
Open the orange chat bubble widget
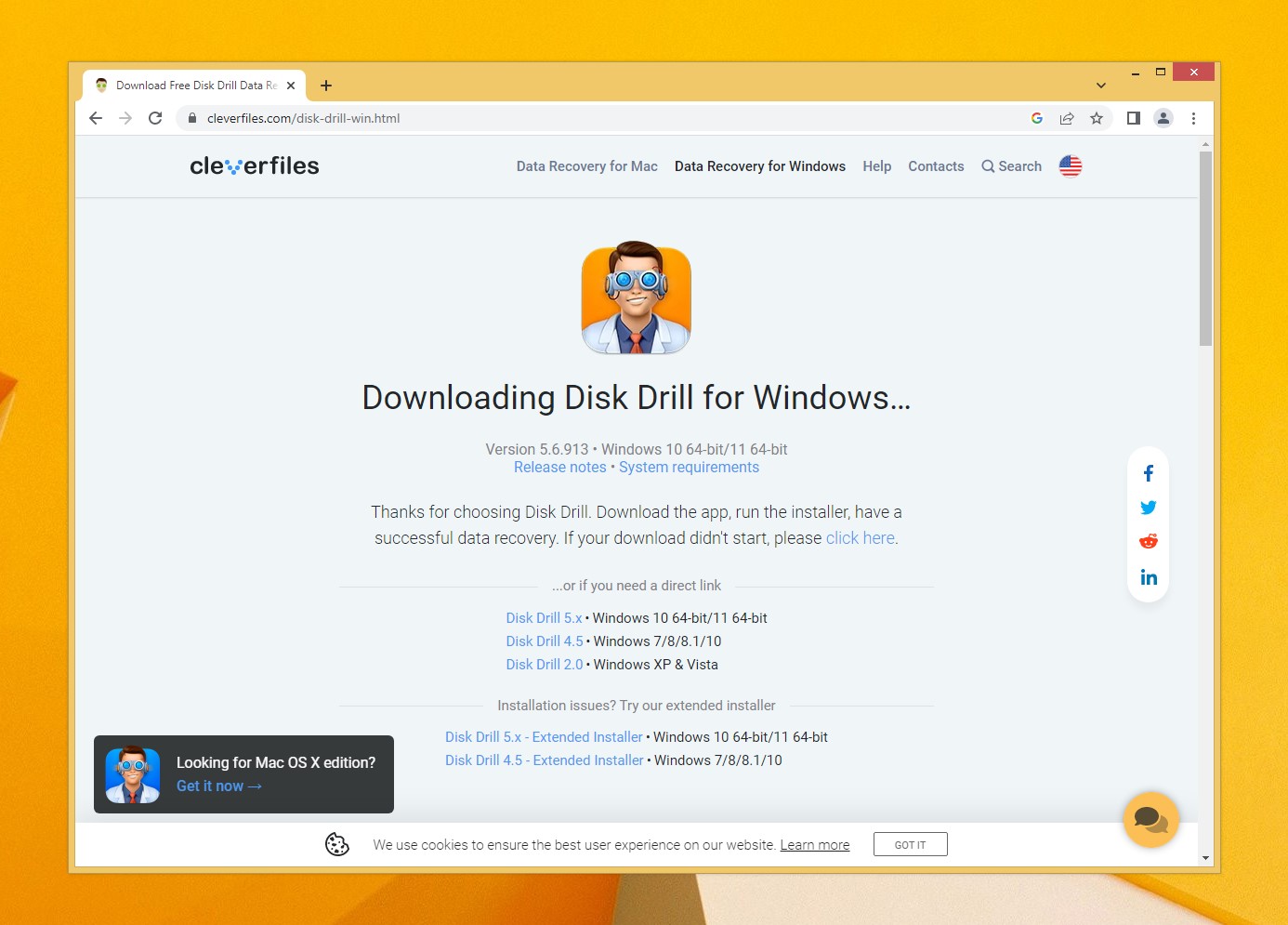tap(1151, 819)
